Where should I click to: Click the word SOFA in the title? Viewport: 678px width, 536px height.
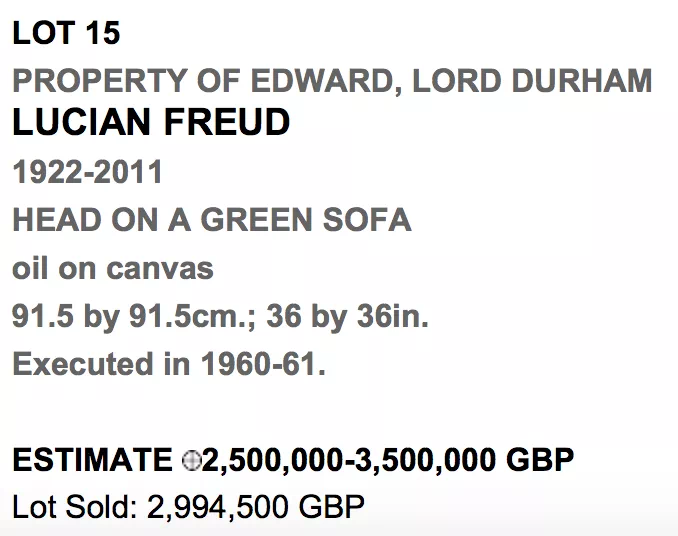pos(367,220)
